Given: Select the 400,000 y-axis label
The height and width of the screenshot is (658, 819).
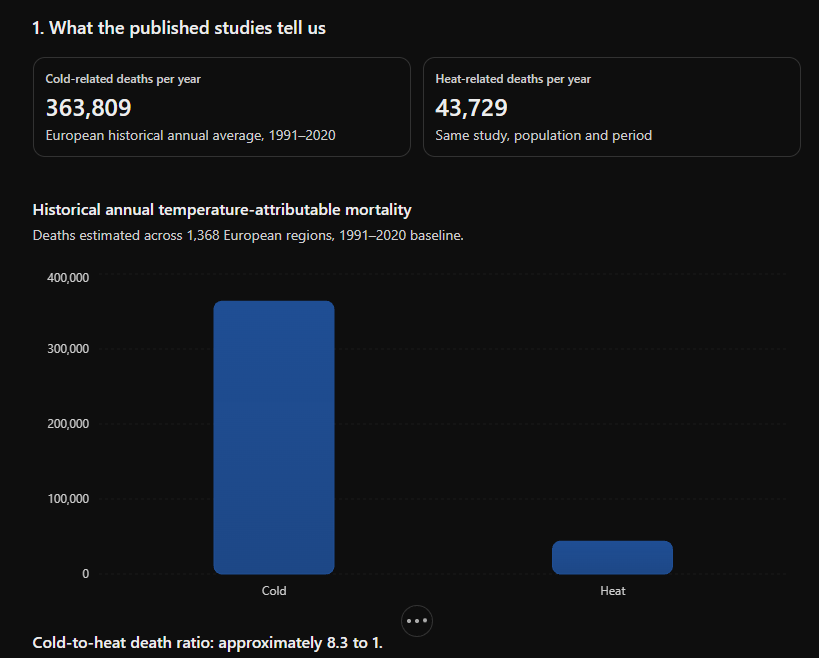Looking at the screenshot, I should point(68,278).
